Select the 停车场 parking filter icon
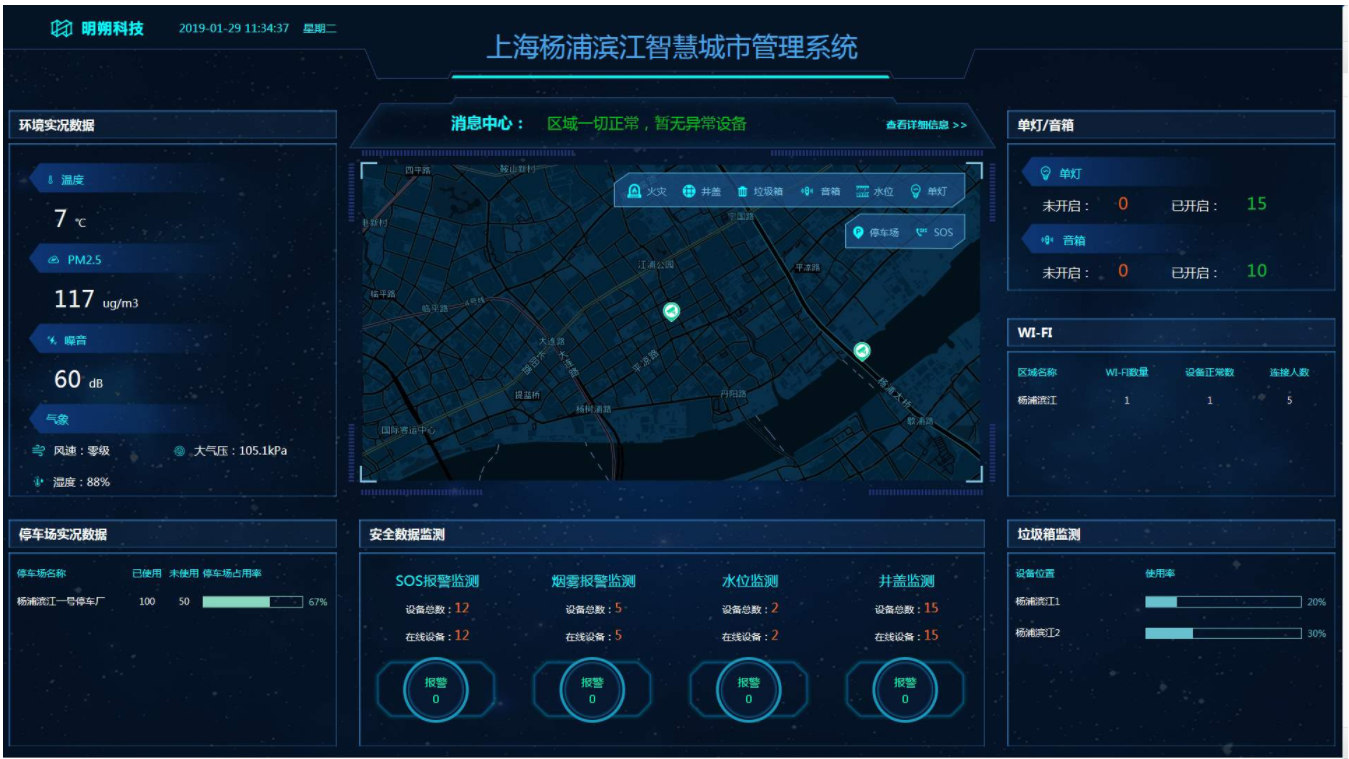This screenshot has height=759, width=1349. 858,233
